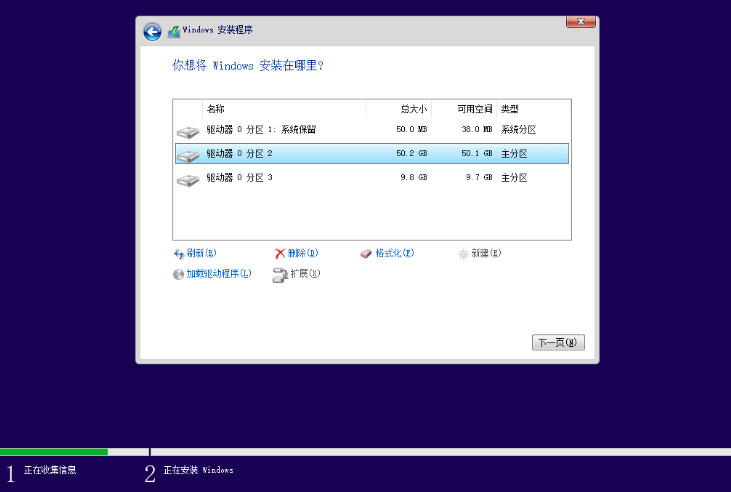The width and height of the screenshot is (731, 492).
Task: Click the Windows setup icon in title bar
Action: [174, 32]
